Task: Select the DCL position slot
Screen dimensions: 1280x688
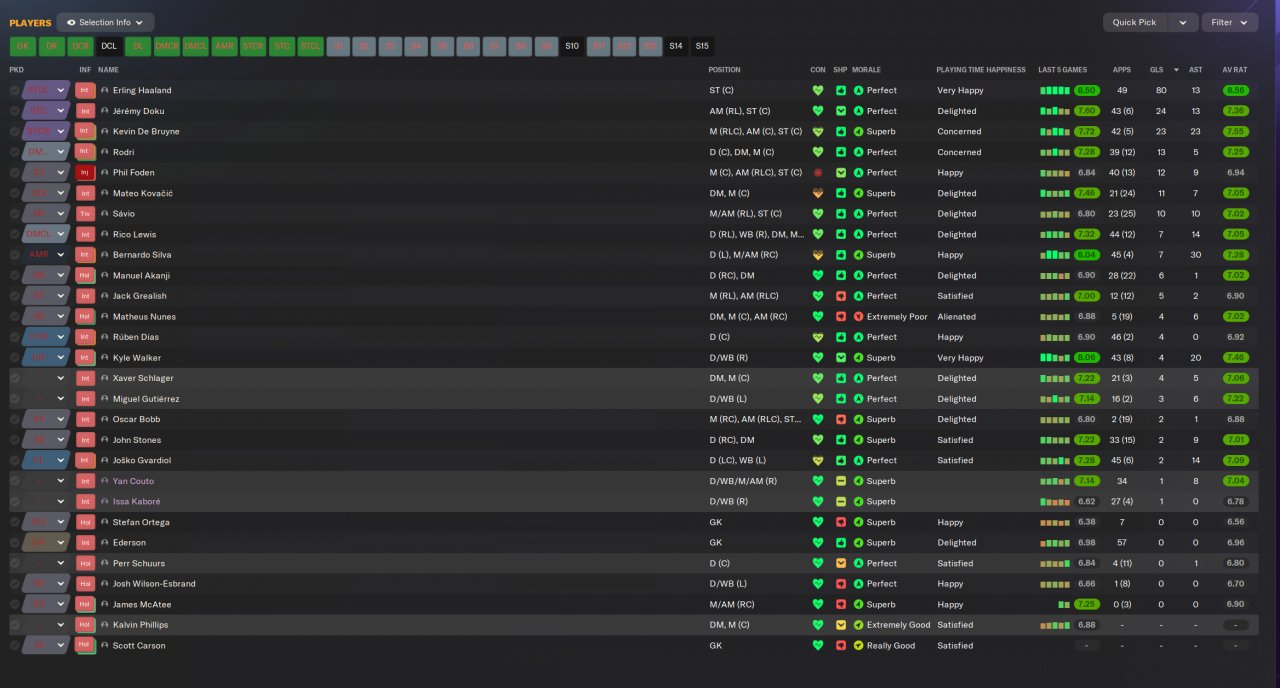Action: click(109, 46)
